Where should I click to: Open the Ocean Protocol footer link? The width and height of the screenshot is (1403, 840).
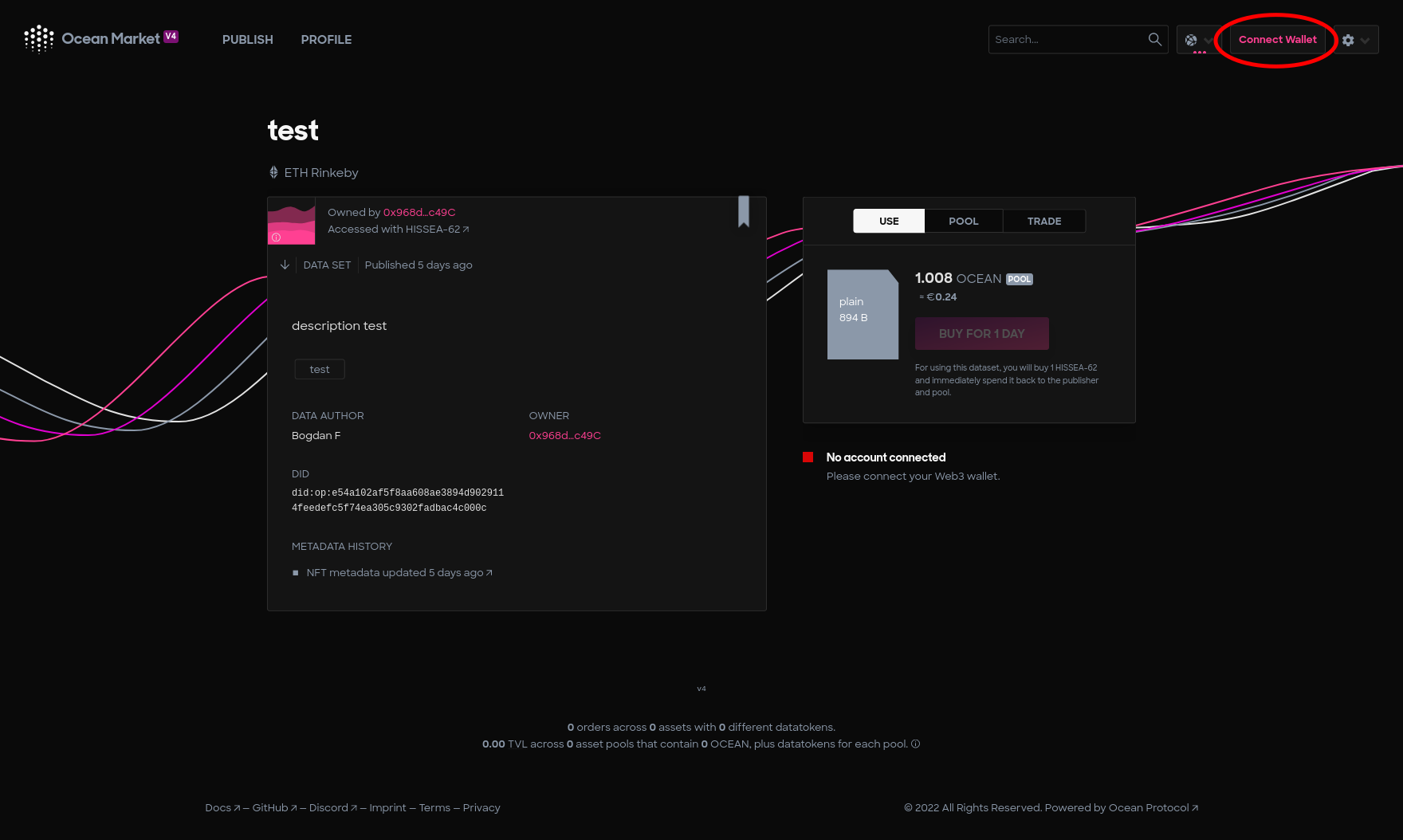[x=1153, y=807]
